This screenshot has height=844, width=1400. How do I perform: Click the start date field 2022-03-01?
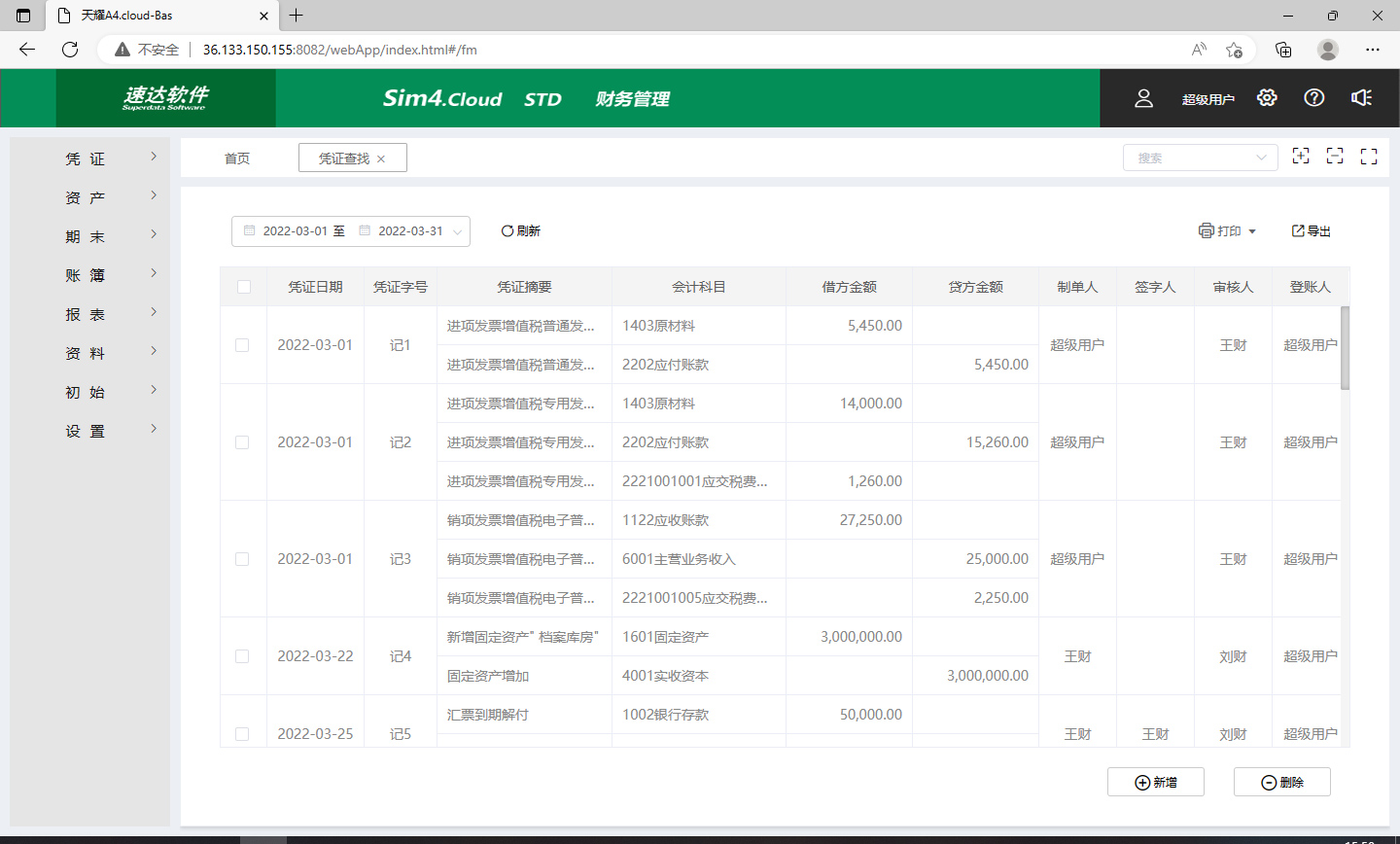[295, 231]
